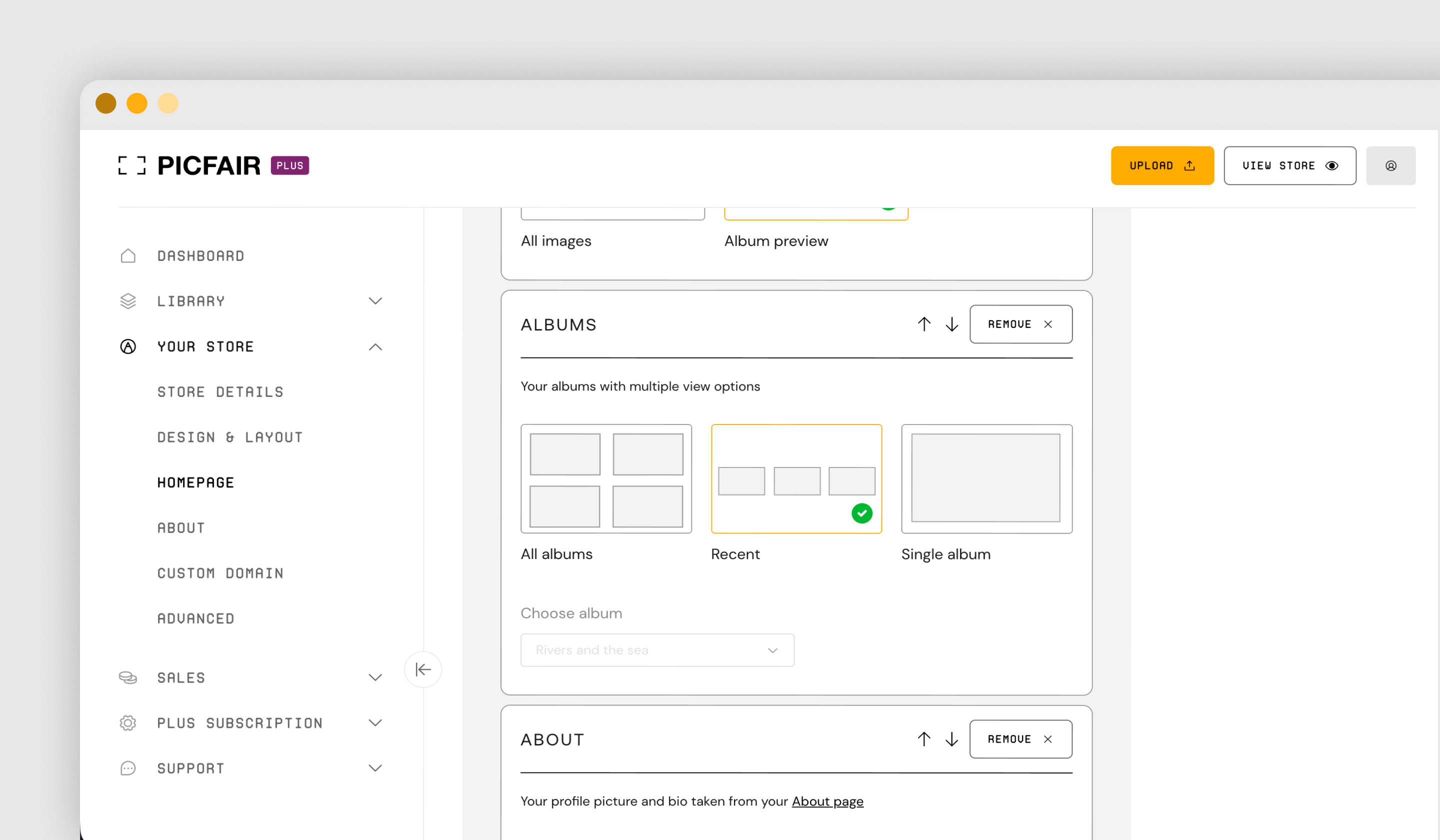The height and width of the screenshot is (840, 1440).
Task: Click the Upload button
Action: coord(1161,165)
